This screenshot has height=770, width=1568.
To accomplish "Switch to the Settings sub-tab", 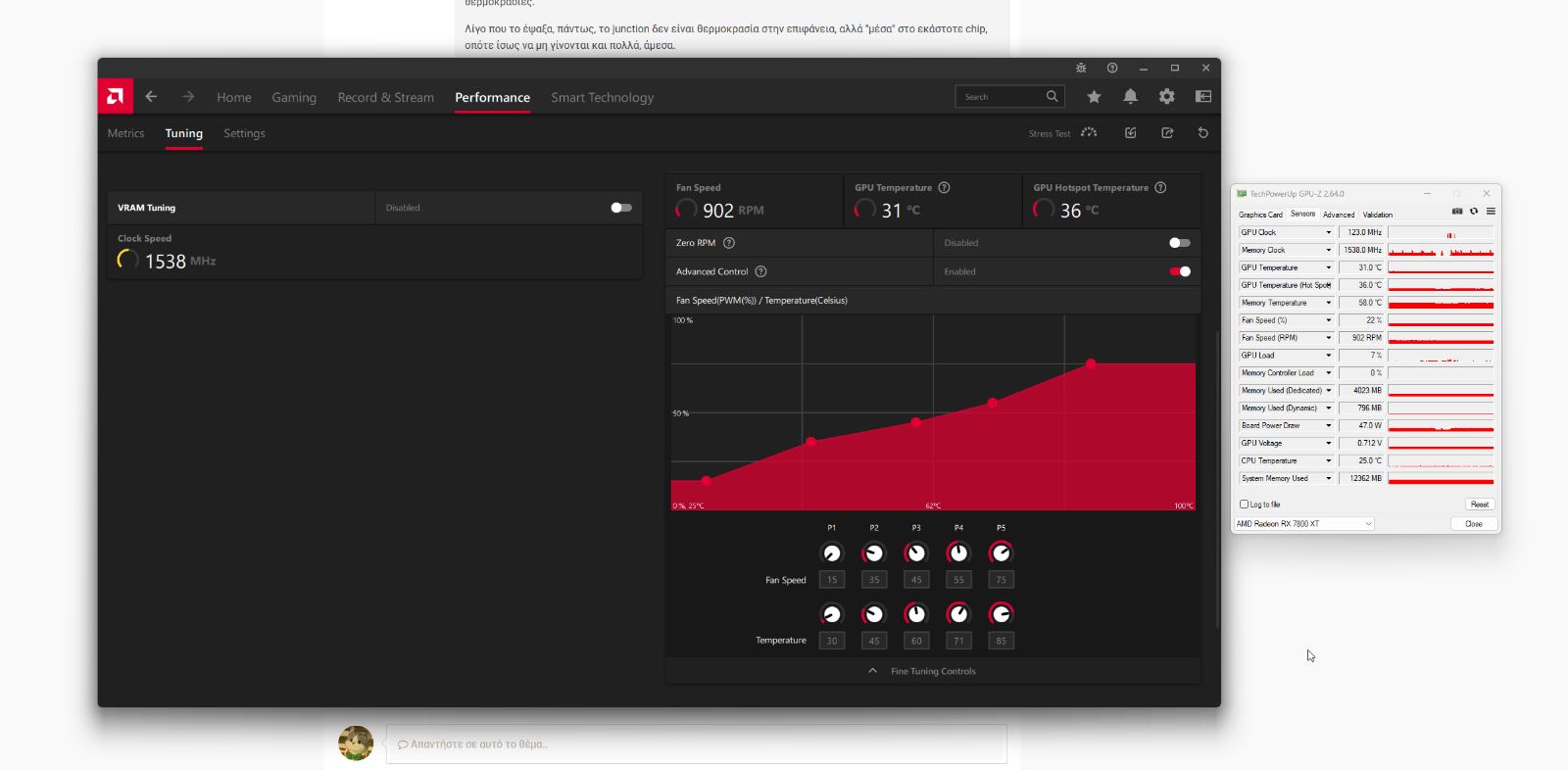I will pyautogui.click(x=244, y=133).
